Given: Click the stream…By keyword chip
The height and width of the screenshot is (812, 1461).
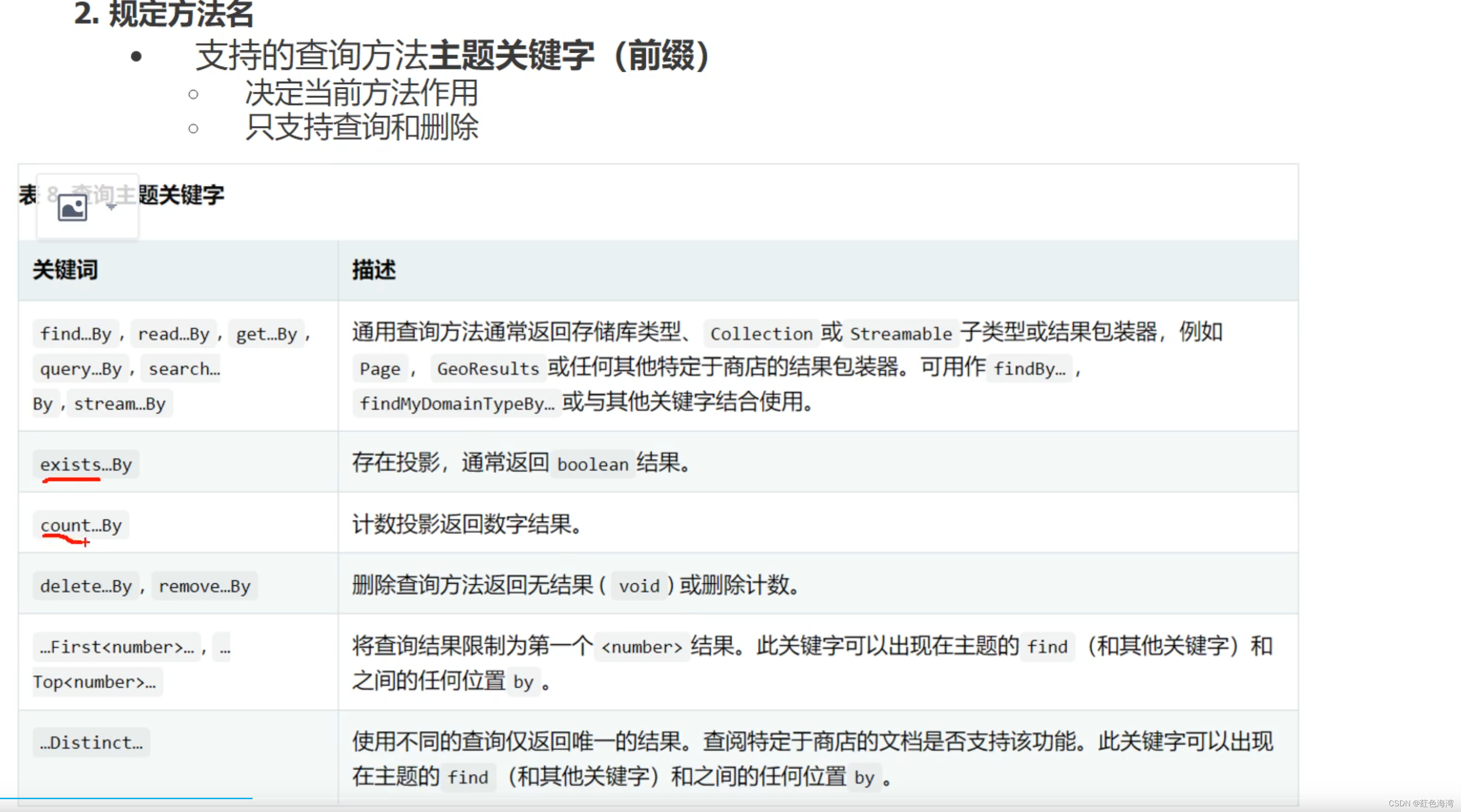Looking at the screenshot, I should pos(119,403).
